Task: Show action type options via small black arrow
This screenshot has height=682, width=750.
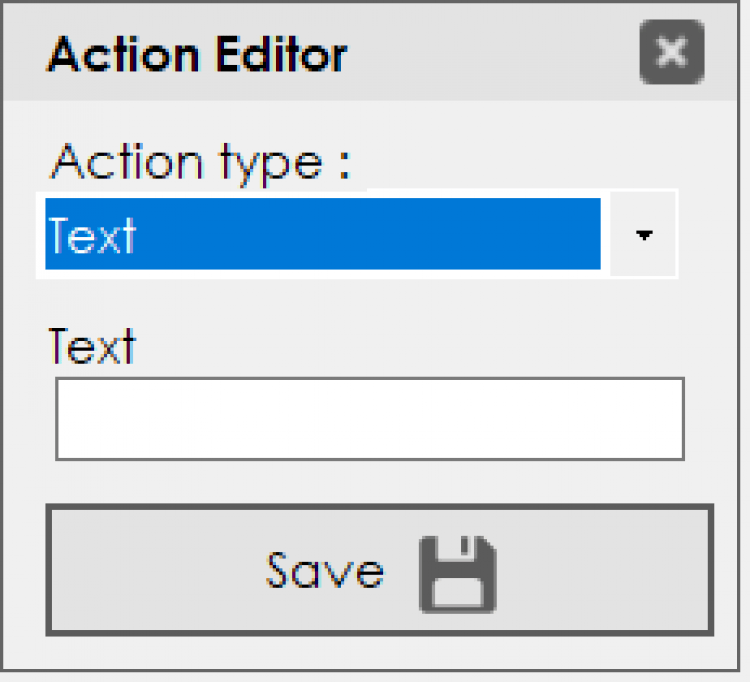Action: (644, 235)
